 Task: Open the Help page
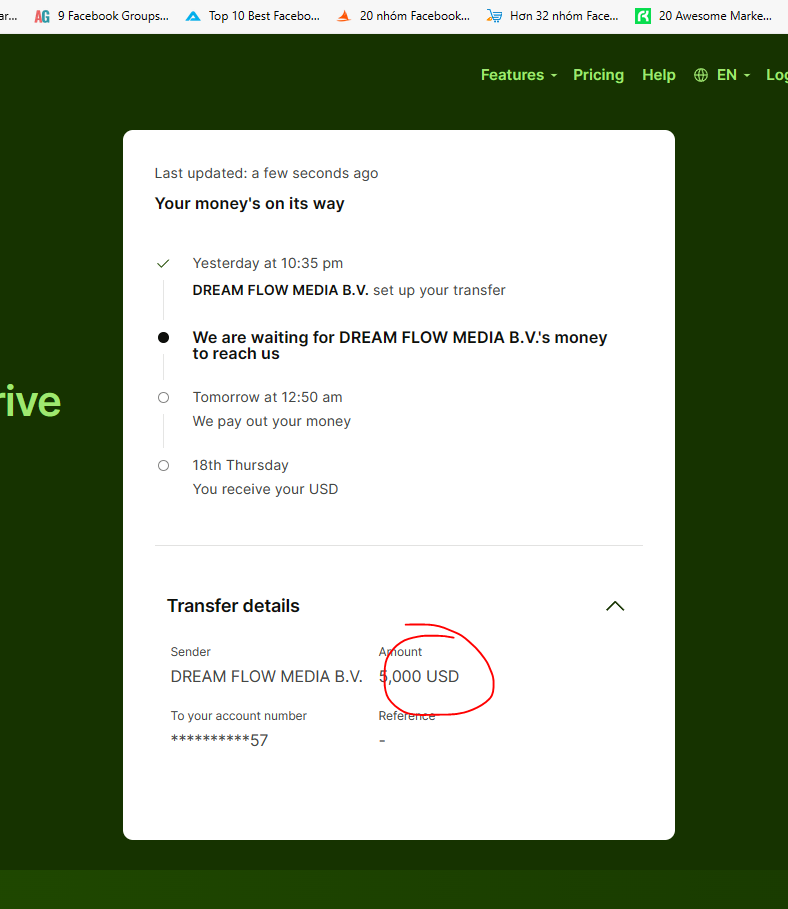pos(659,75)
